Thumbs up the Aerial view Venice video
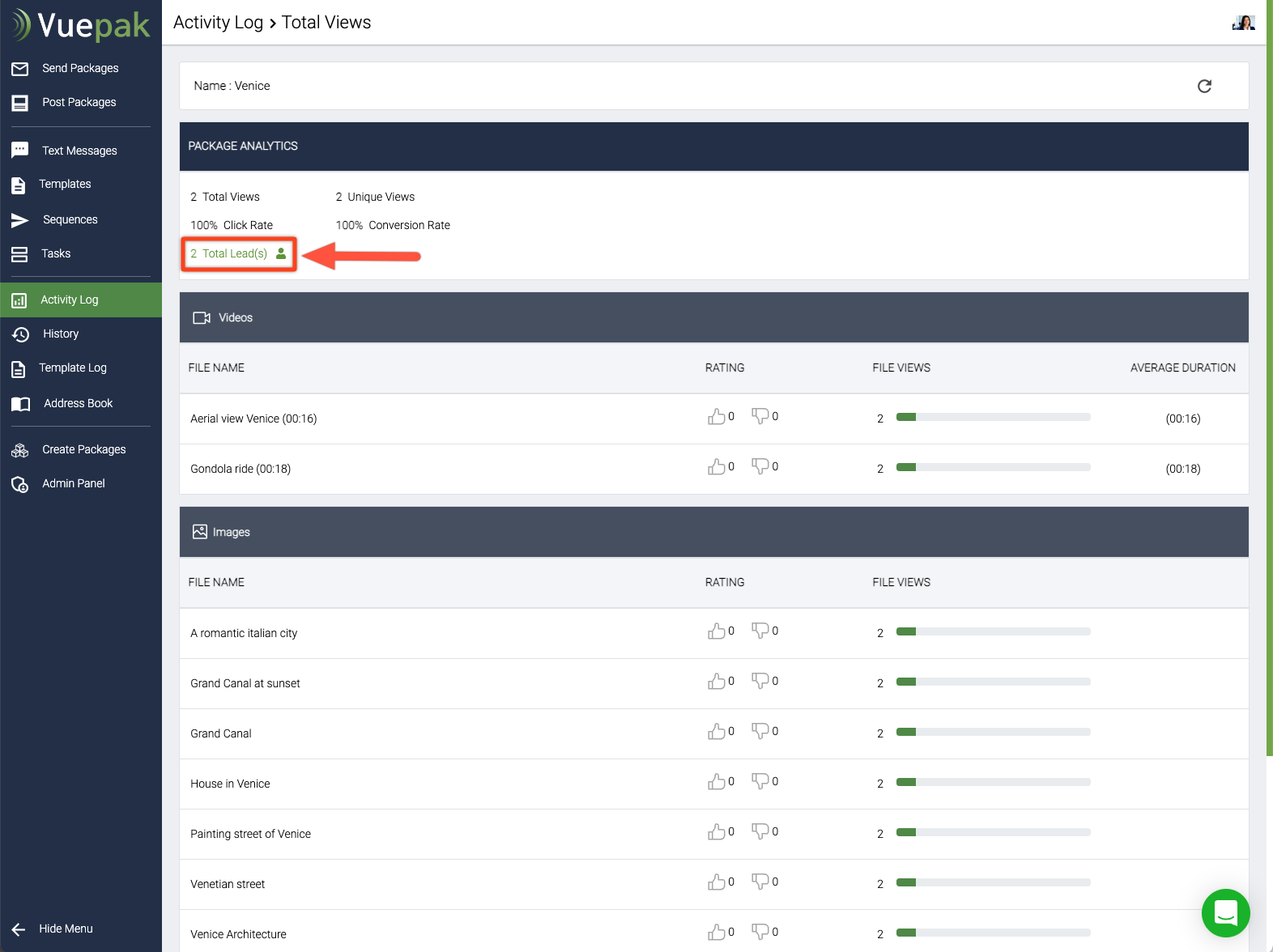 tap(716, 417)
